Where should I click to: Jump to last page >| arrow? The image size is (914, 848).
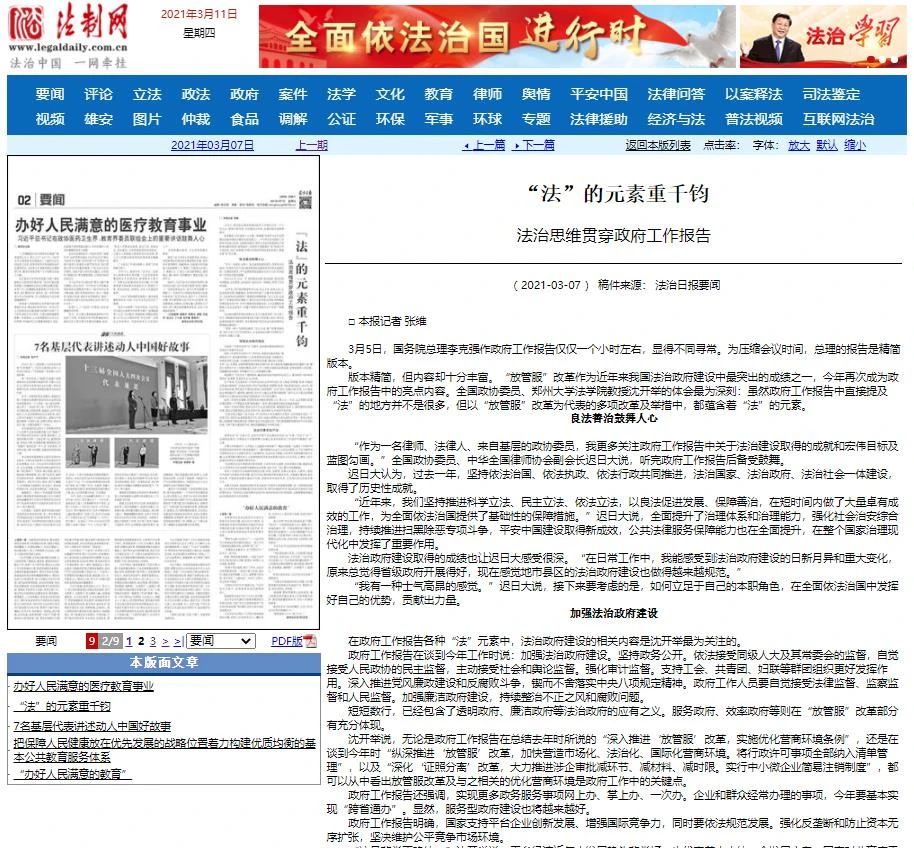click(178, 642)
